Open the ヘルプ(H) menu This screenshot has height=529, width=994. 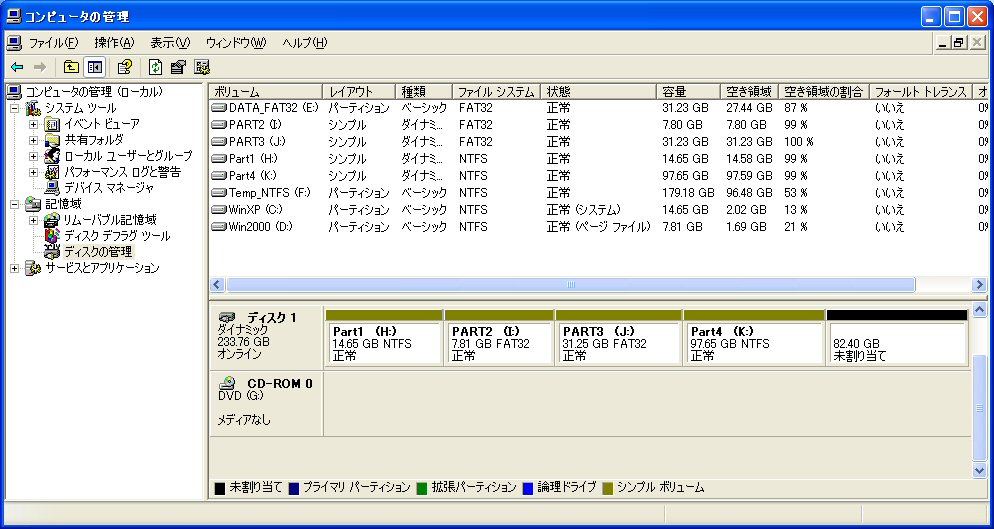click(305, 42)
